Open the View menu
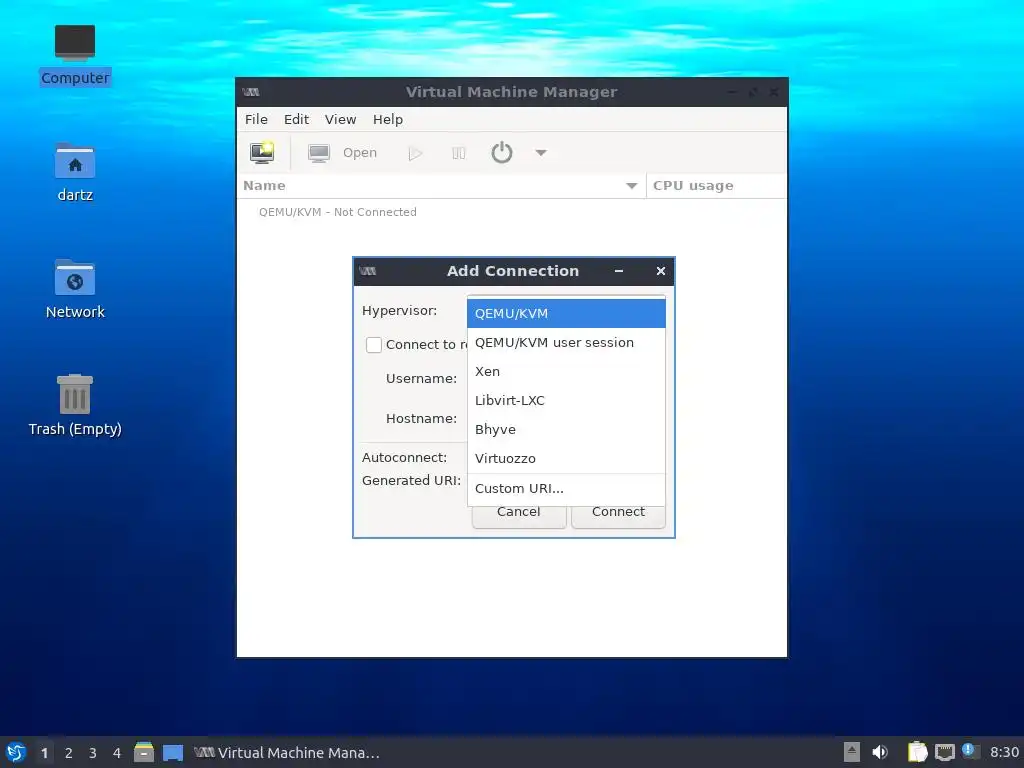 [340, 120]
